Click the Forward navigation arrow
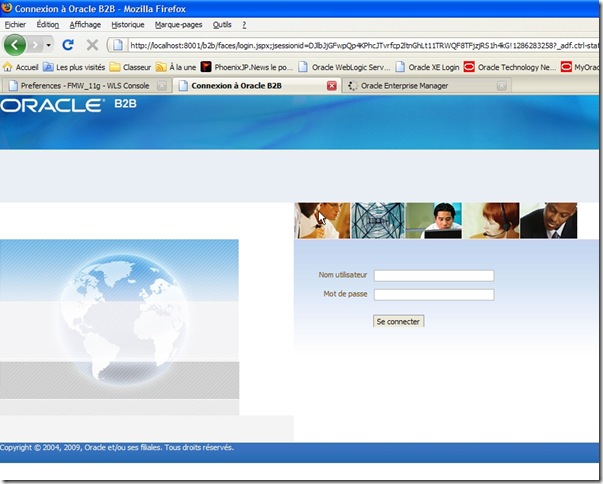The height and width of the screenshot is (484, 603). coord(35,45)
